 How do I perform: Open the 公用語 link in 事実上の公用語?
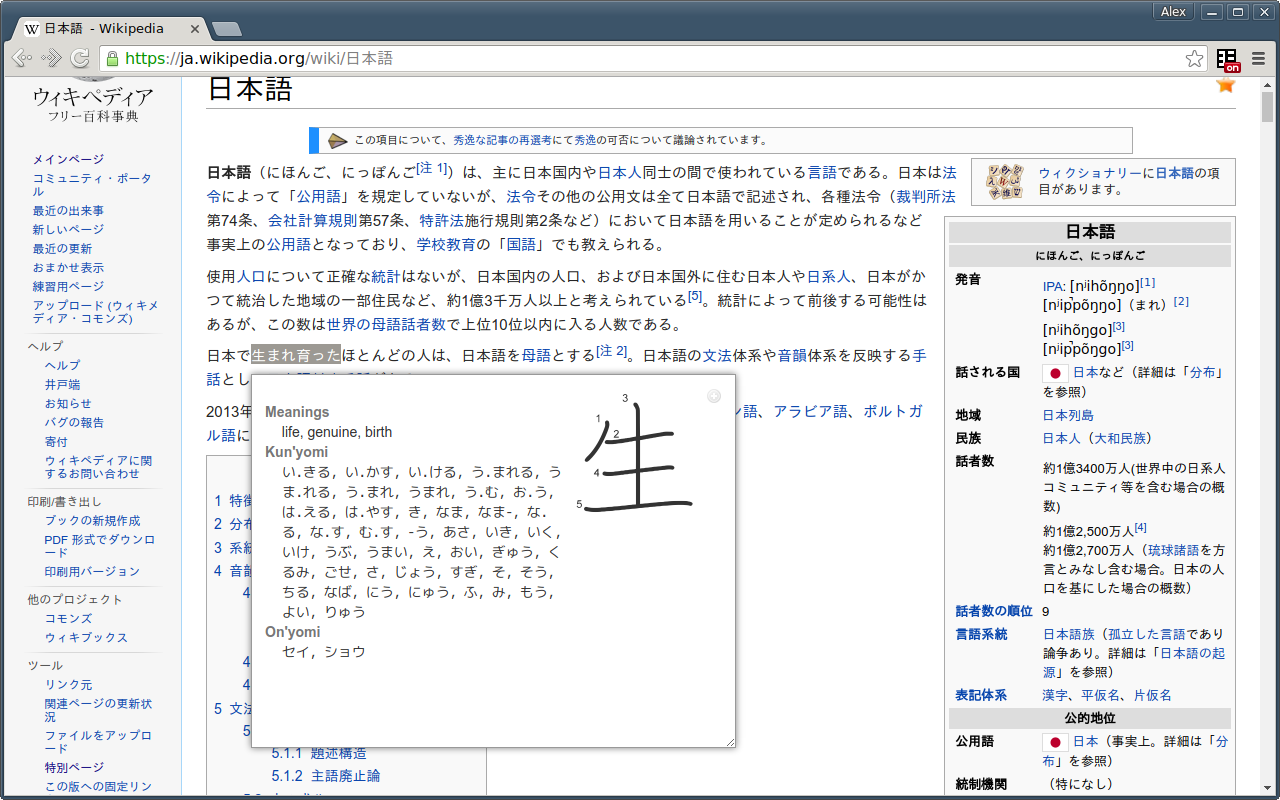[x=288, y=244]
